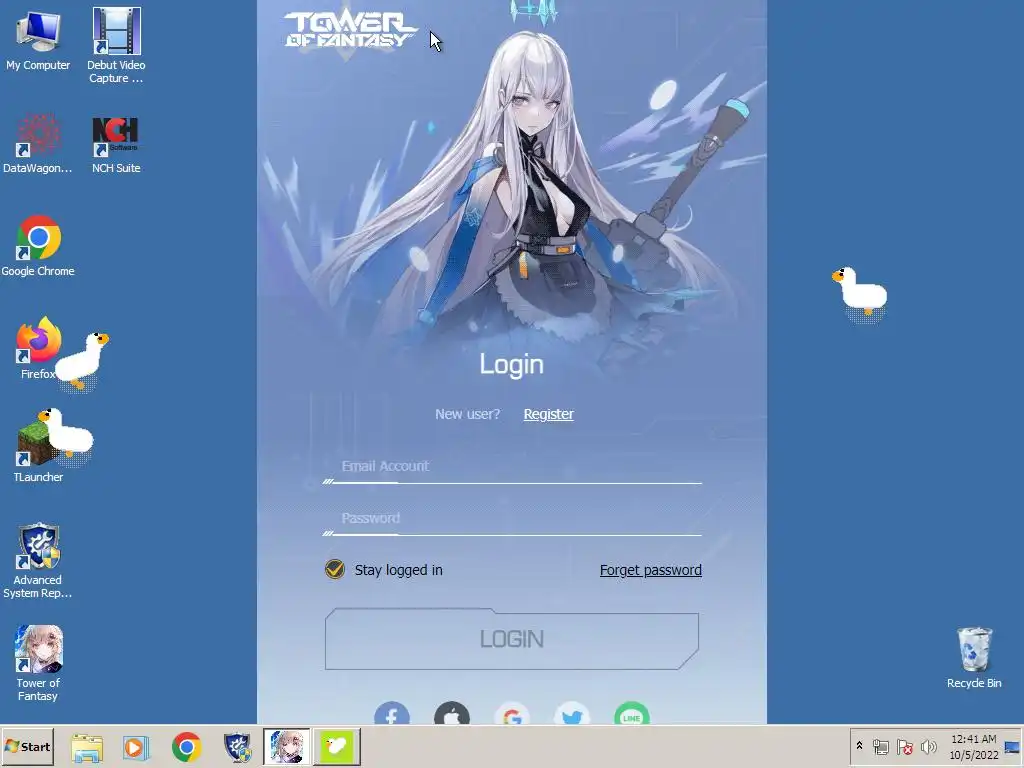Click the Tower of Fantasy logo
The image size is (1024, 768).
click(x=349, y=31)
